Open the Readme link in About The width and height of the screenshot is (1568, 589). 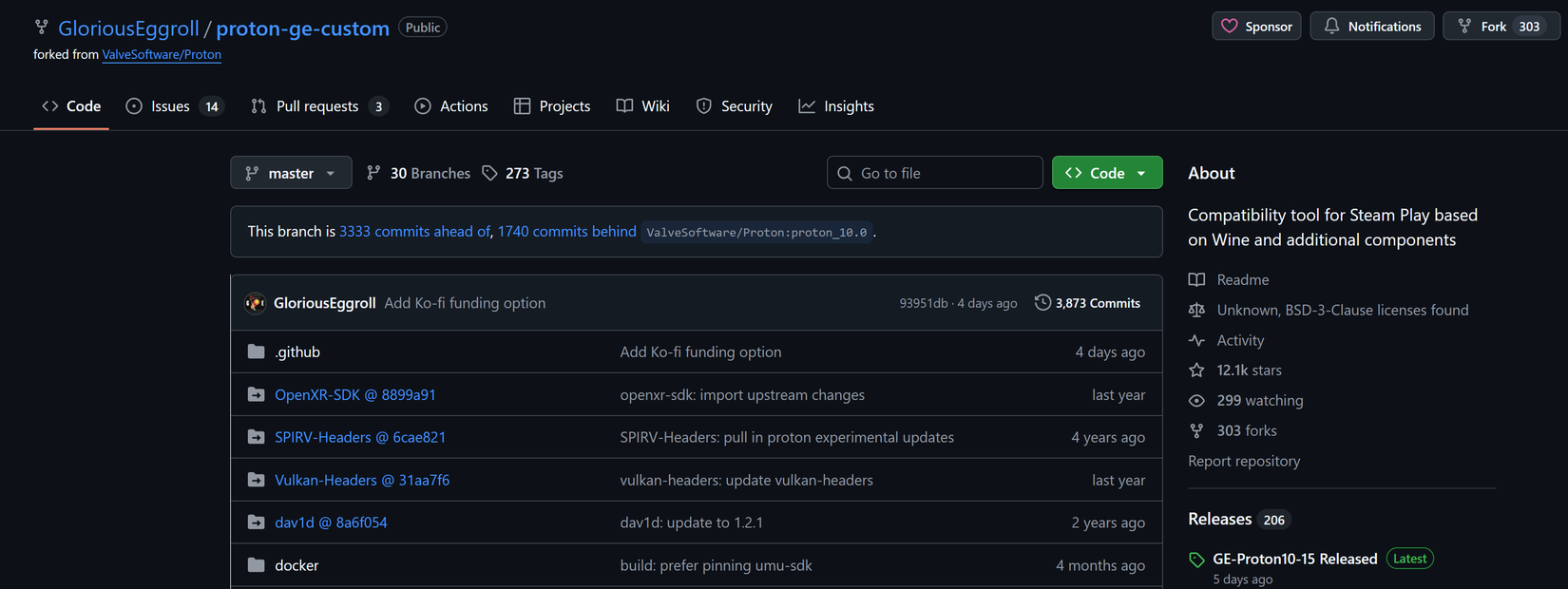(1242, 279)
